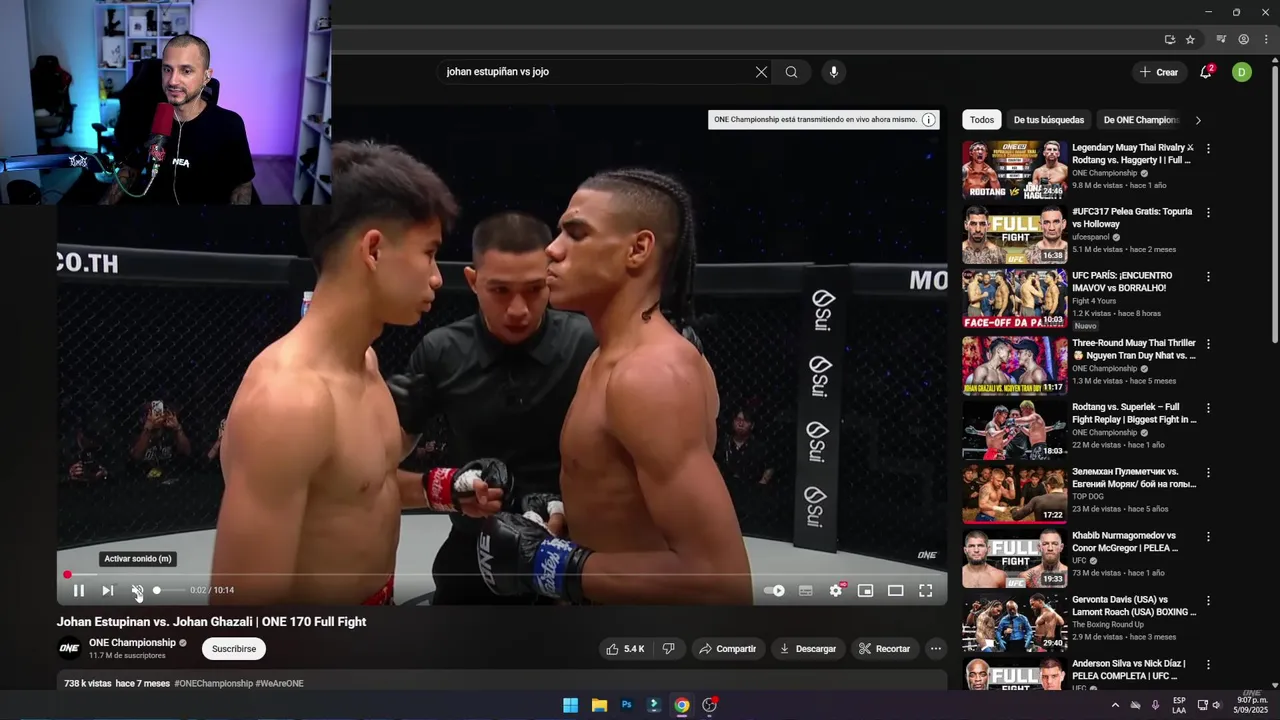
Task: Open Three-Round Muay Thai Thriller video title
Action: 1134,349
